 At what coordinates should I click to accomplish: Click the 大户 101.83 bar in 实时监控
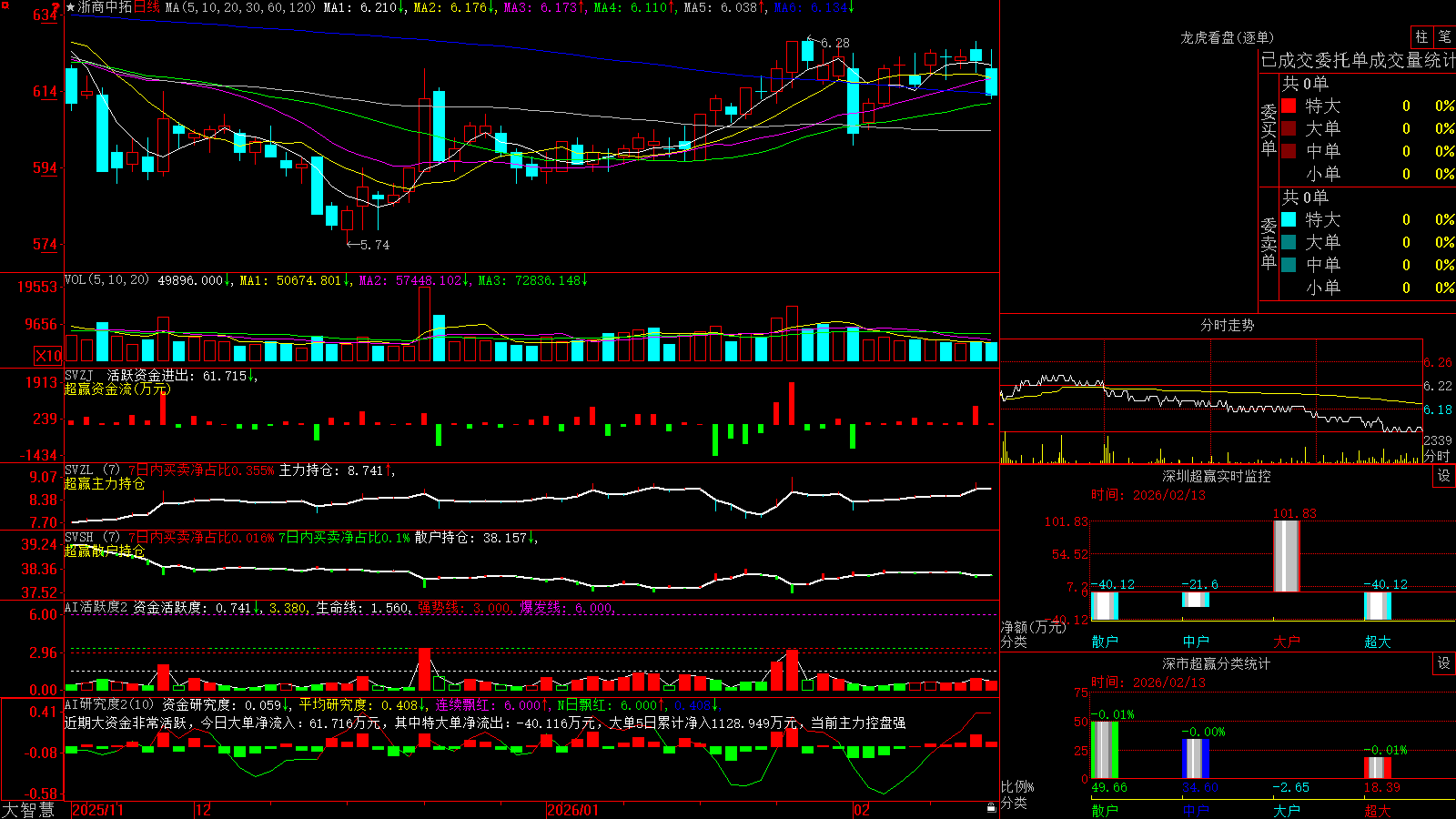click(x=1286, y=556)
